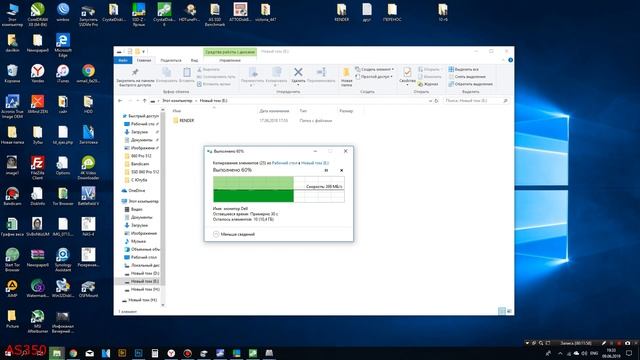
Task: Switch to the Поделиться ribbon tab
Action: pyautogui.click(x=171, y=60)
